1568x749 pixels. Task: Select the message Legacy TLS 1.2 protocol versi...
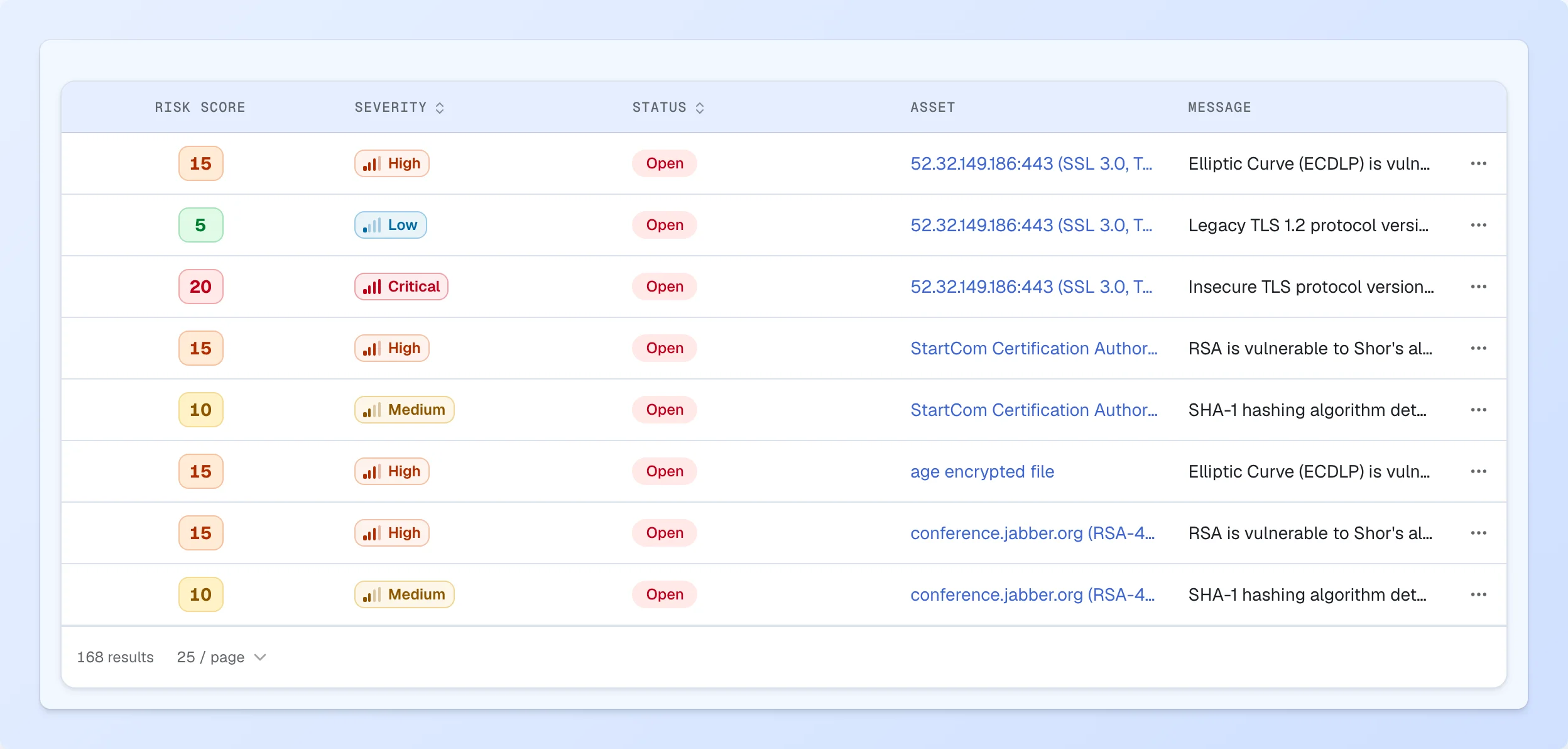click(1308, 225)
